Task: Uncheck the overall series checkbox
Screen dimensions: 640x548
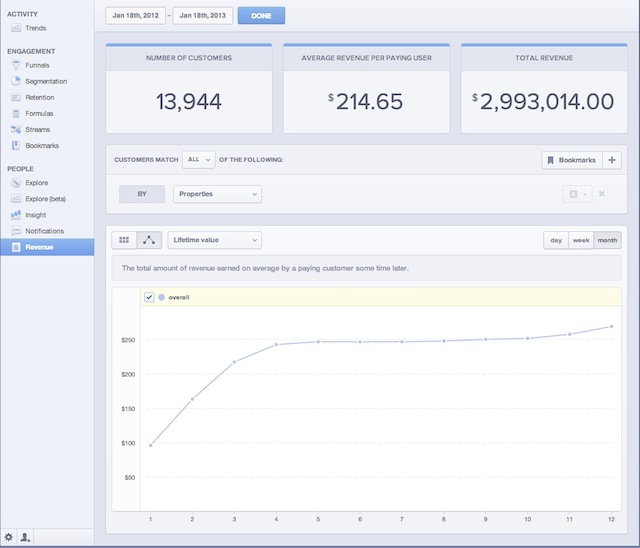Action: pyautogui.click(x=150, y=297)
